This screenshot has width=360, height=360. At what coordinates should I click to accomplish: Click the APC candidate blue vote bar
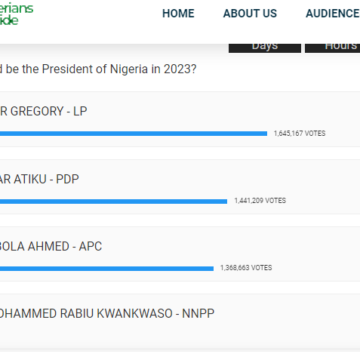(107, 269)
